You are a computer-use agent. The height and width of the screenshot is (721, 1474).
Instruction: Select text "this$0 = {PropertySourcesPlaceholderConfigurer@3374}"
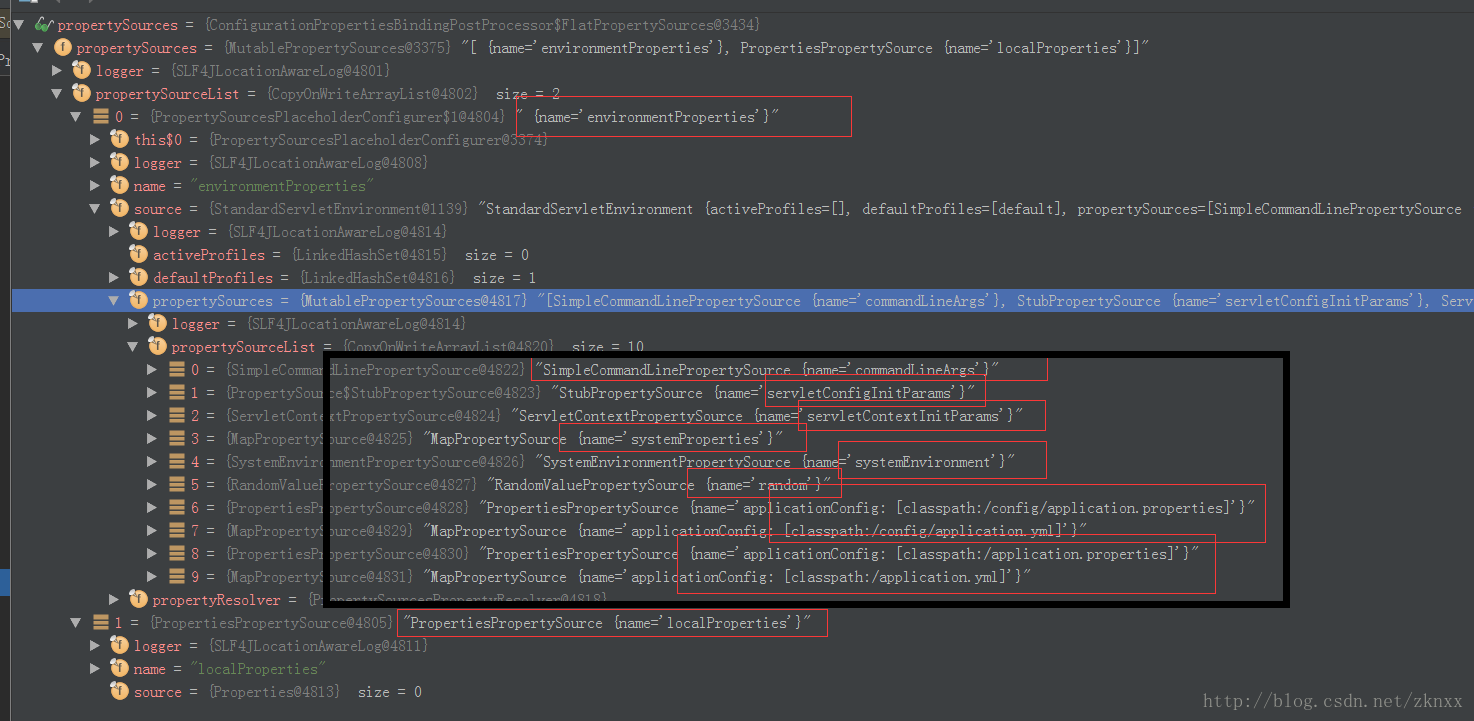341,140
